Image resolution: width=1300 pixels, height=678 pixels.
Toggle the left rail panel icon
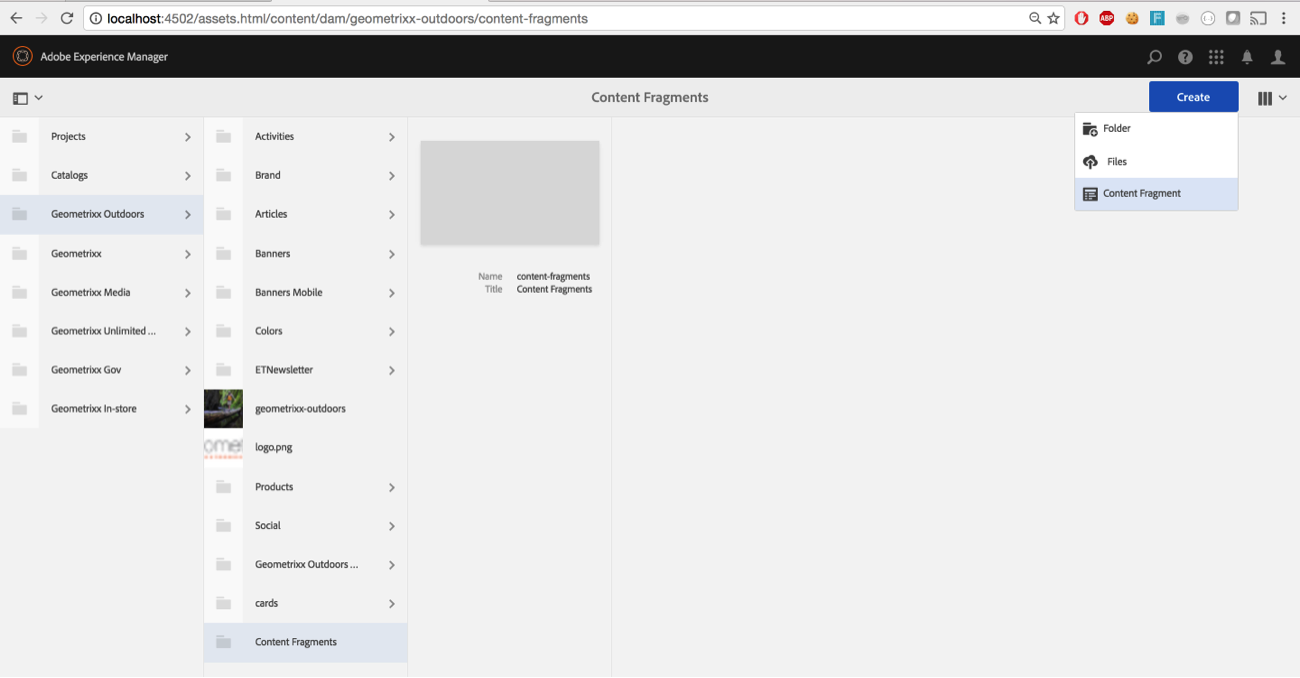(x=21, y=98)
